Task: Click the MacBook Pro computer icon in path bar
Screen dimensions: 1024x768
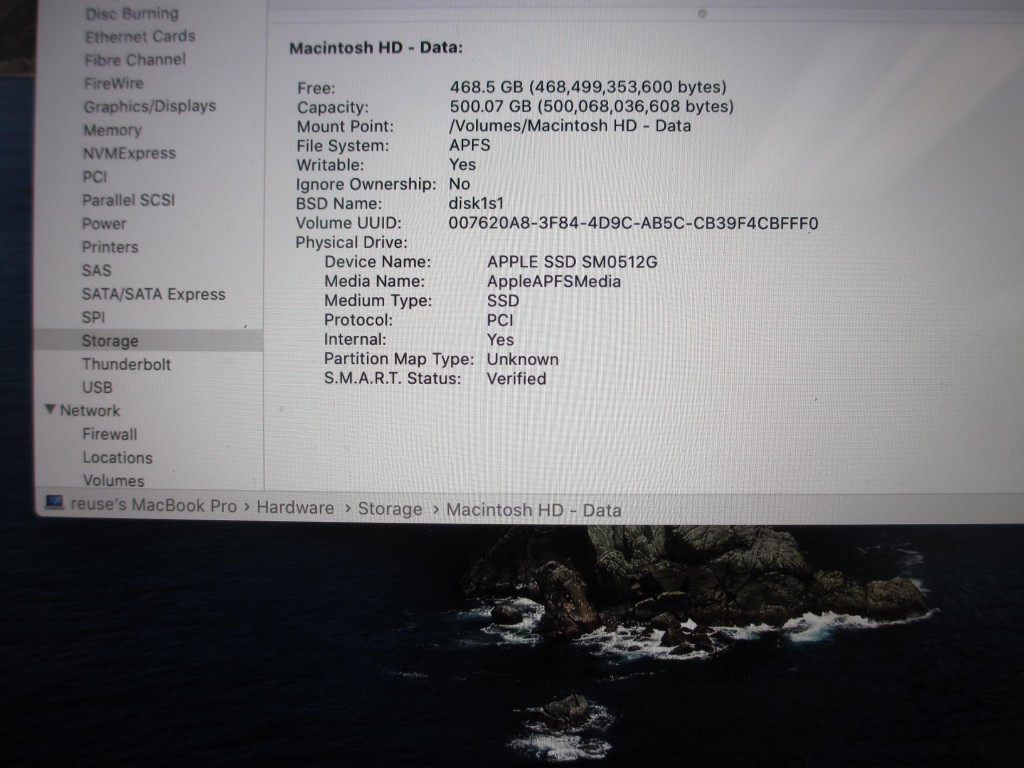Action: tap(54, 503)
